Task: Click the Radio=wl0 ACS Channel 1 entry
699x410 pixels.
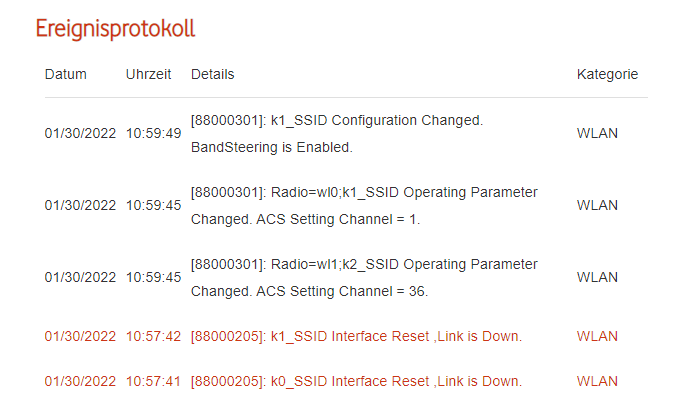Action: (x=363, y=205)
